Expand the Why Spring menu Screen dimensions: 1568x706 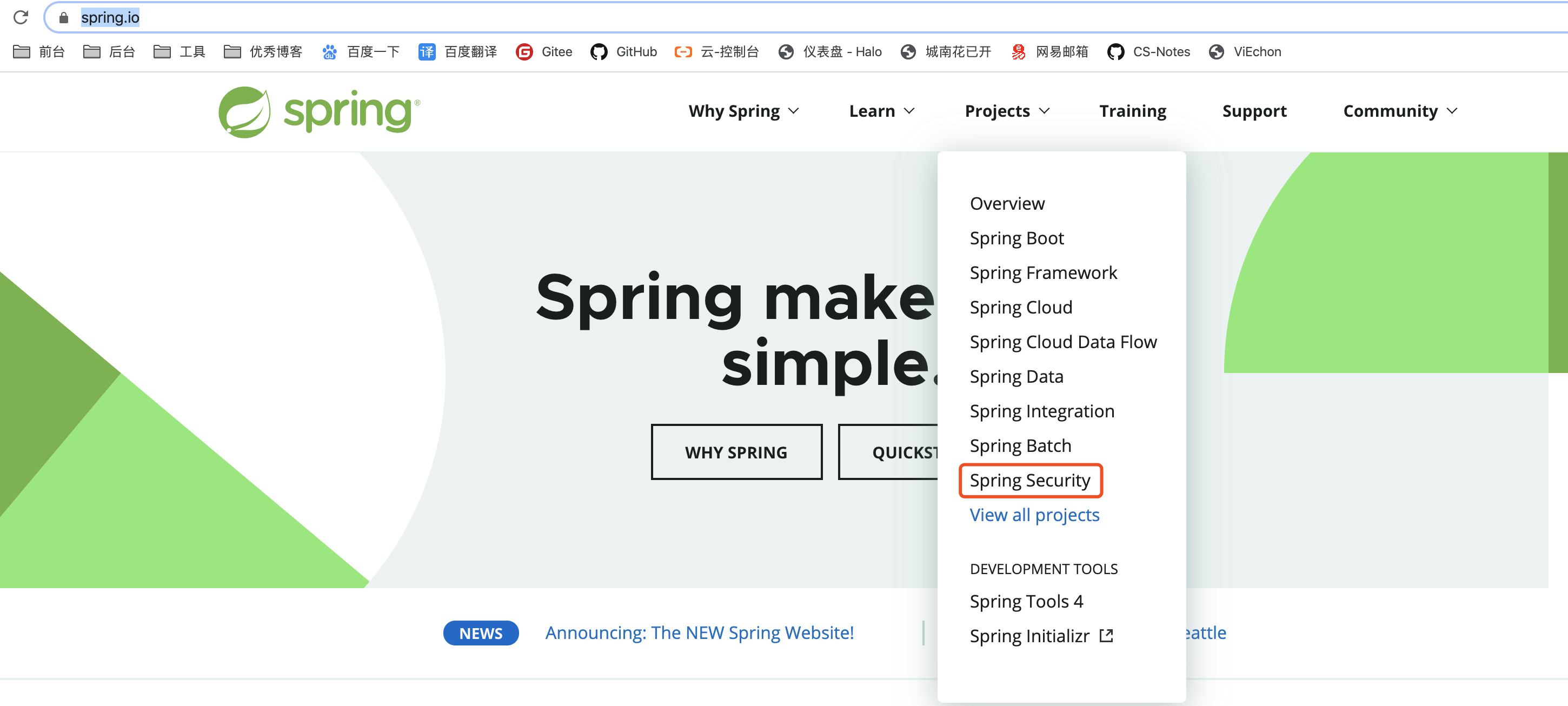743,111
